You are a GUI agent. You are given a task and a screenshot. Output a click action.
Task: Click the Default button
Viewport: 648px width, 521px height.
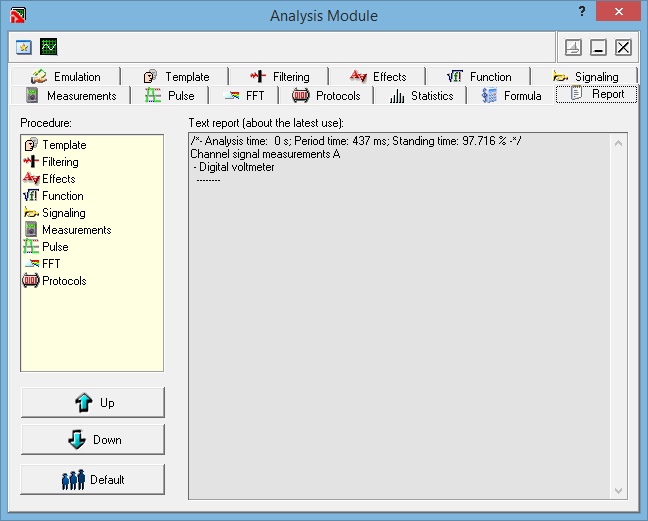[x=93, y=479]
